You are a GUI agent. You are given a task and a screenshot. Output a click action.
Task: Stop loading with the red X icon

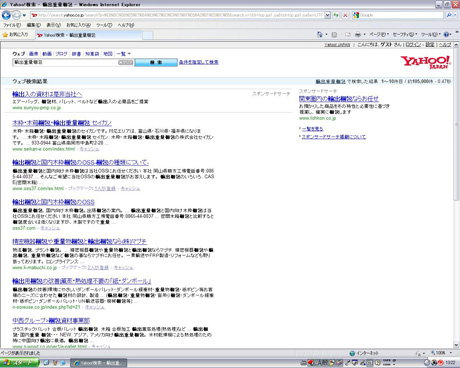pos(345,15)
